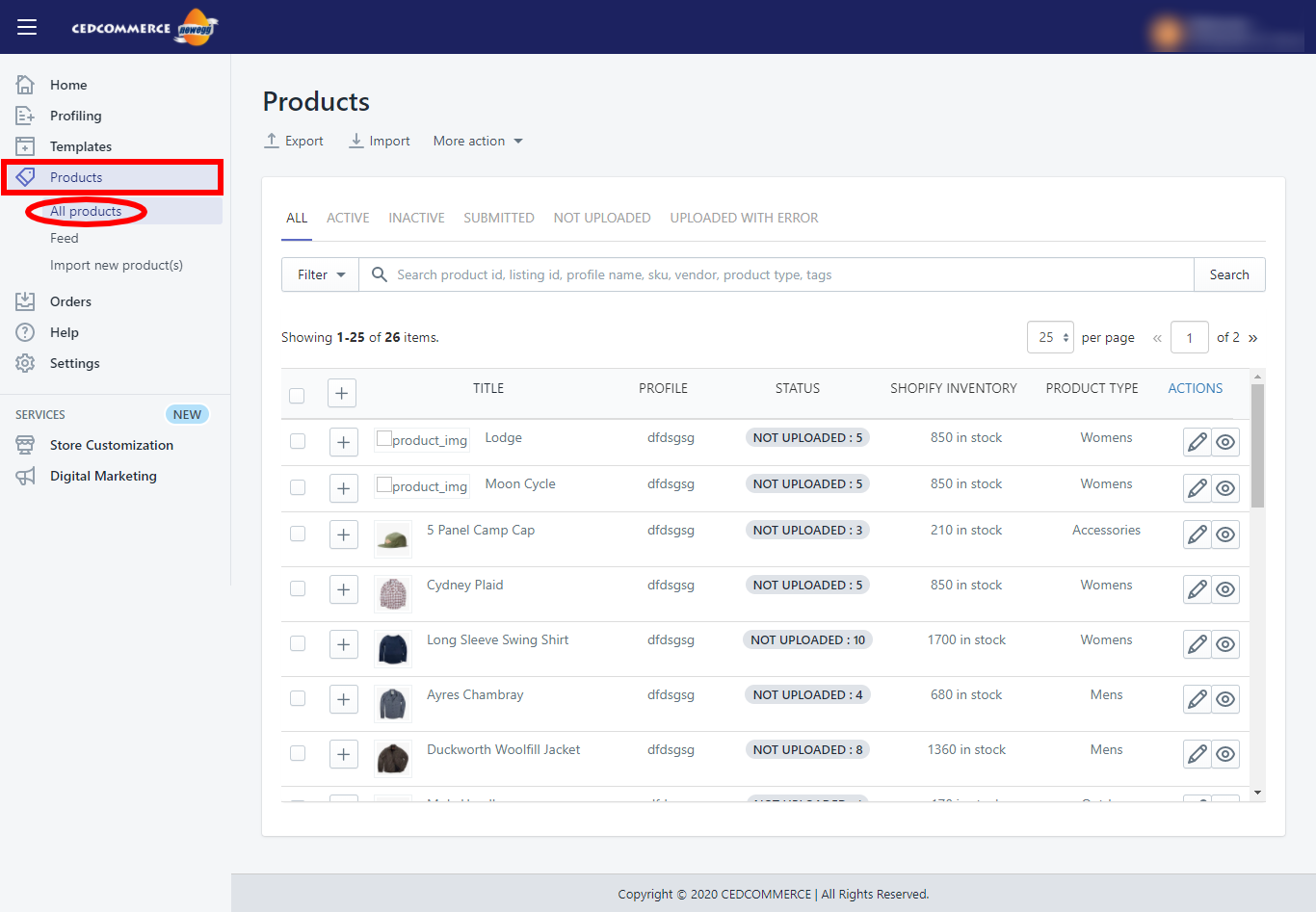Click the product table vertical scrollbar
1316x912 pixels.
[x=1257, y=446]
